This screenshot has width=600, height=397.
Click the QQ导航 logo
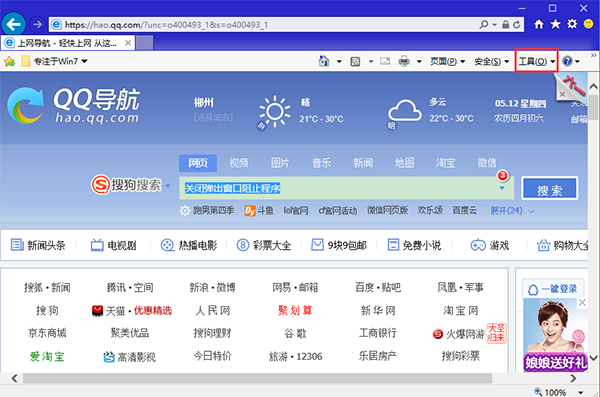74,106
